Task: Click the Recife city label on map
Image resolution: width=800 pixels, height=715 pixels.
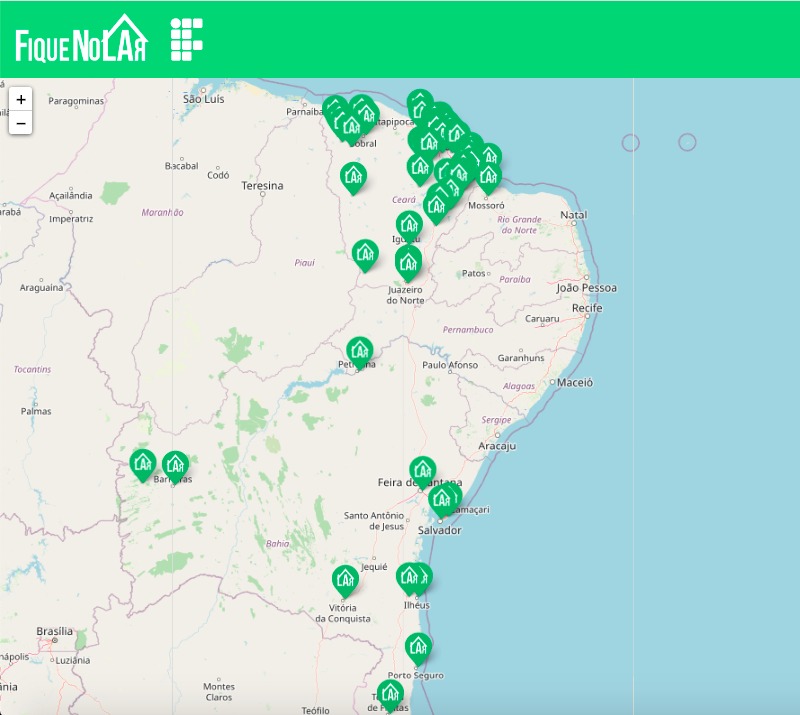Action: pos(587,308)
